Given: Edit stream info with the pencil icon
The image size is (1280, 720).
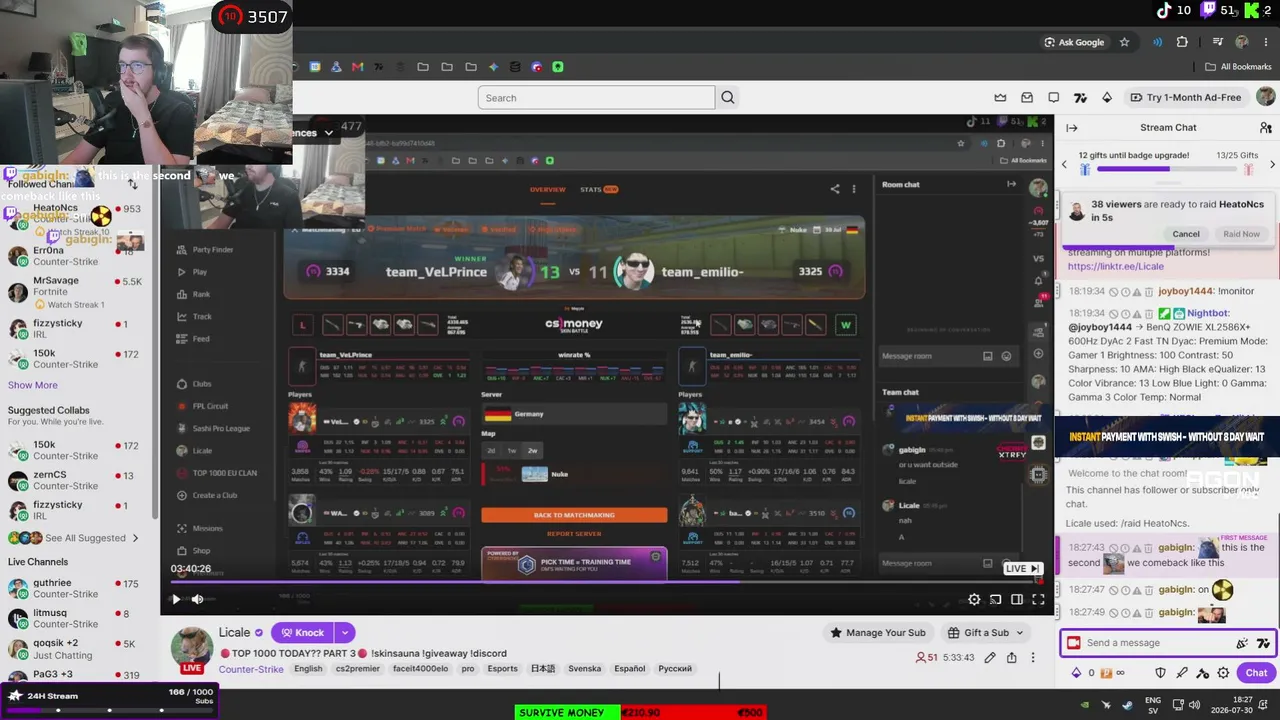Looking at the screenshot, I should point(989,657).
